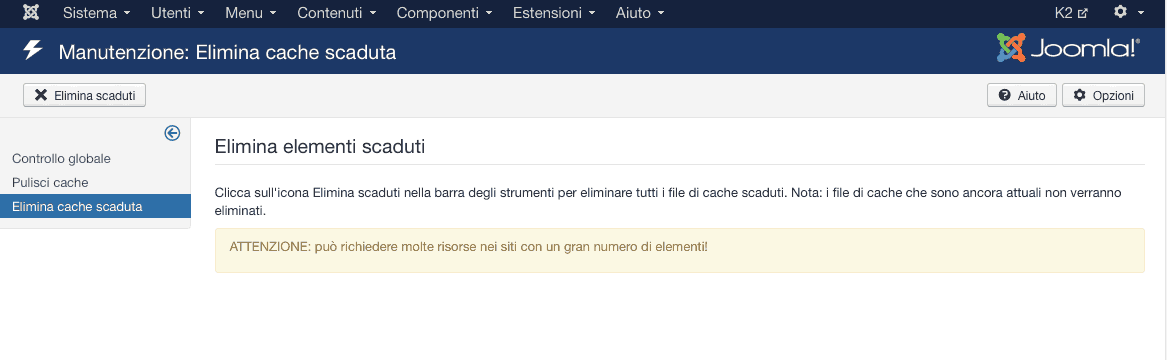Expand the Contenuti menu
1167x360 pixels.
click(336, 13)
